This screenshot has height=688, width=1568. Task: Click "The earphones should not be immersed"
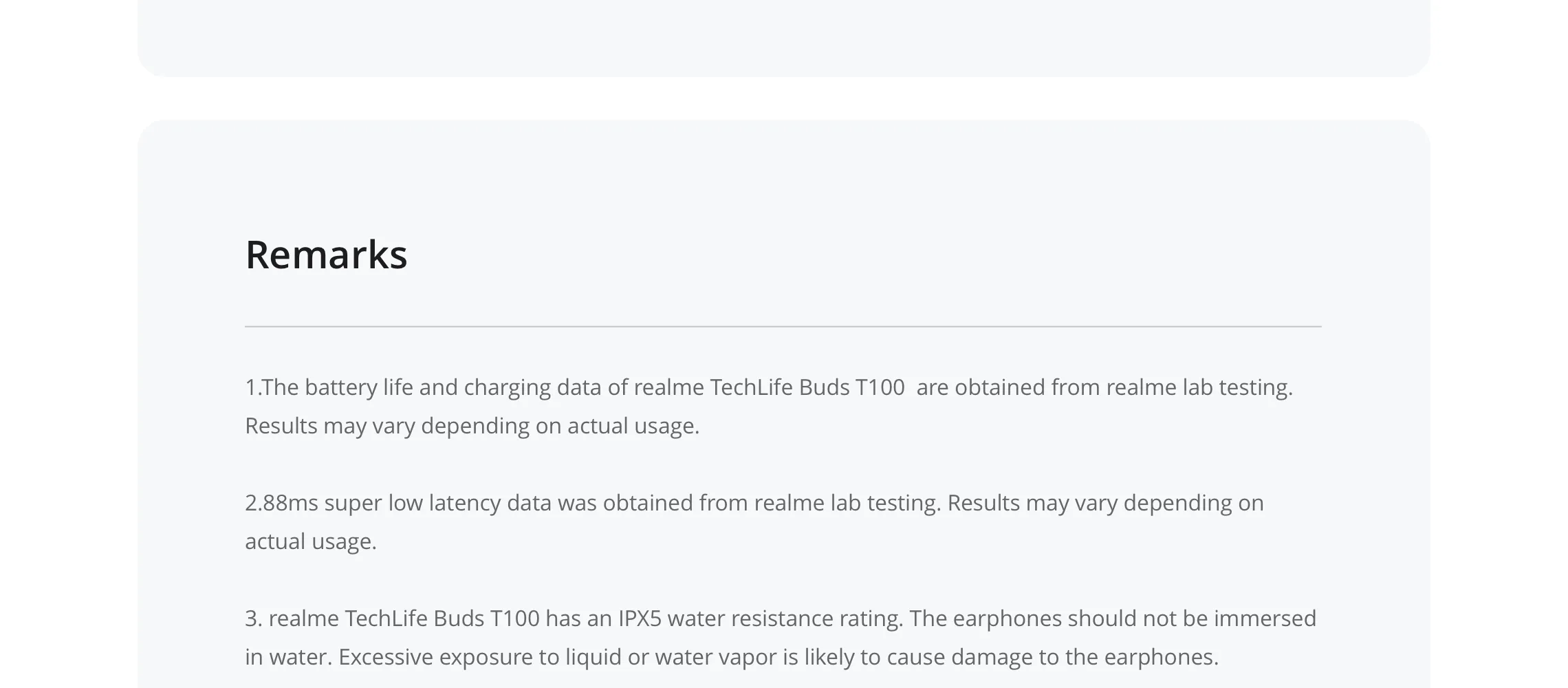(1113, 619)
